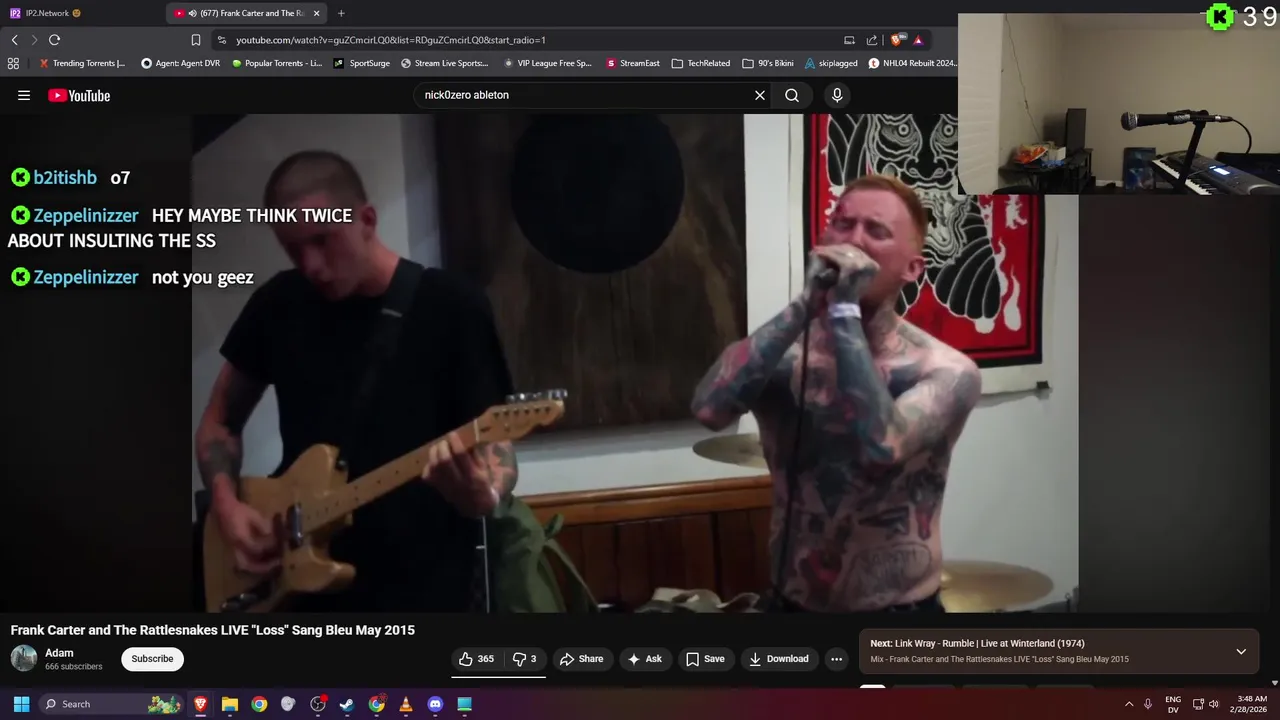The image size is (1280, 720).
Task: Close the Frank Carter tab
Action: click(316, 13)
